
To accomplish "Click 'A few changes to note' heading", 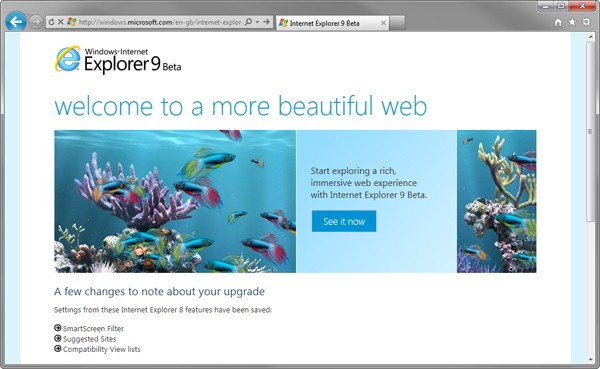I will point(159,292).
